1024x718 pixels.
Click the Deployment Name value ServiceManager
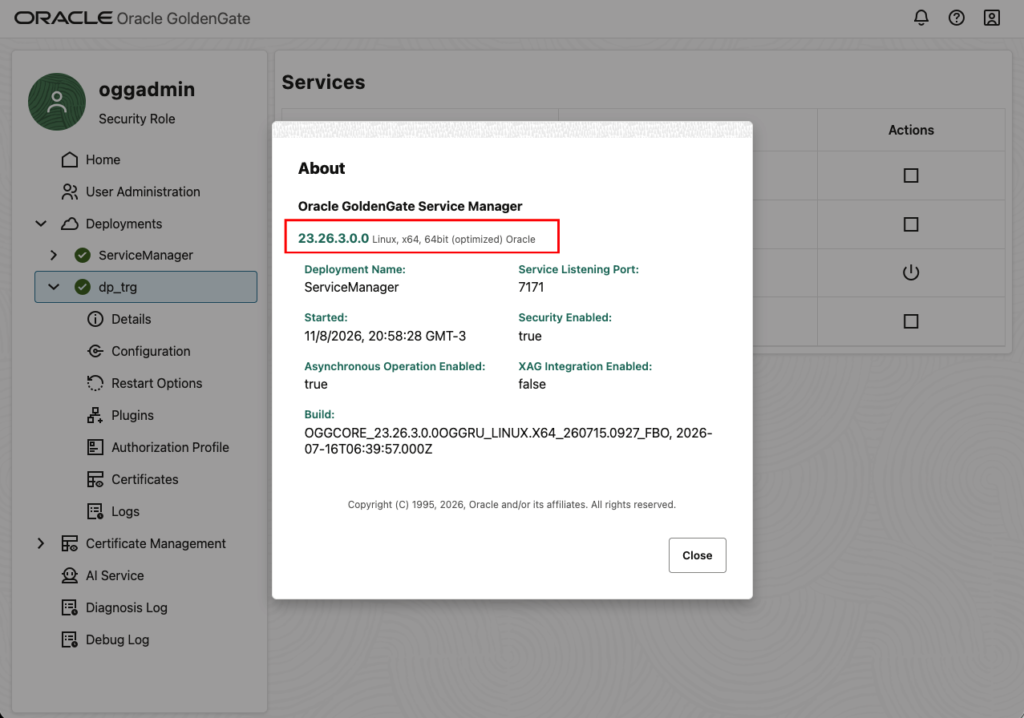point(351,287)
